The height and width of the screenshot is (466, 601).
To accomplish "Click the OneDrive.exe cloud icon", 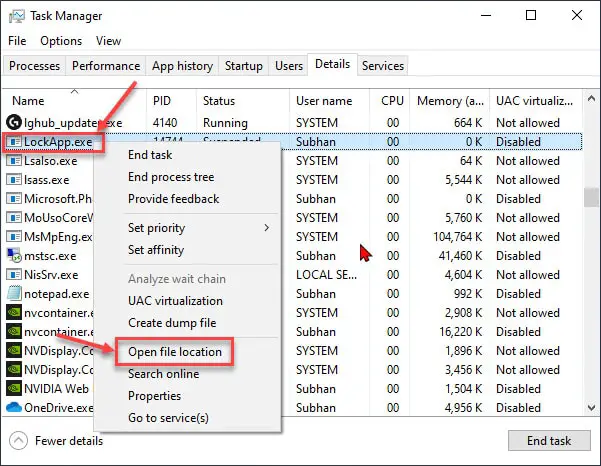I will (14, 407).
